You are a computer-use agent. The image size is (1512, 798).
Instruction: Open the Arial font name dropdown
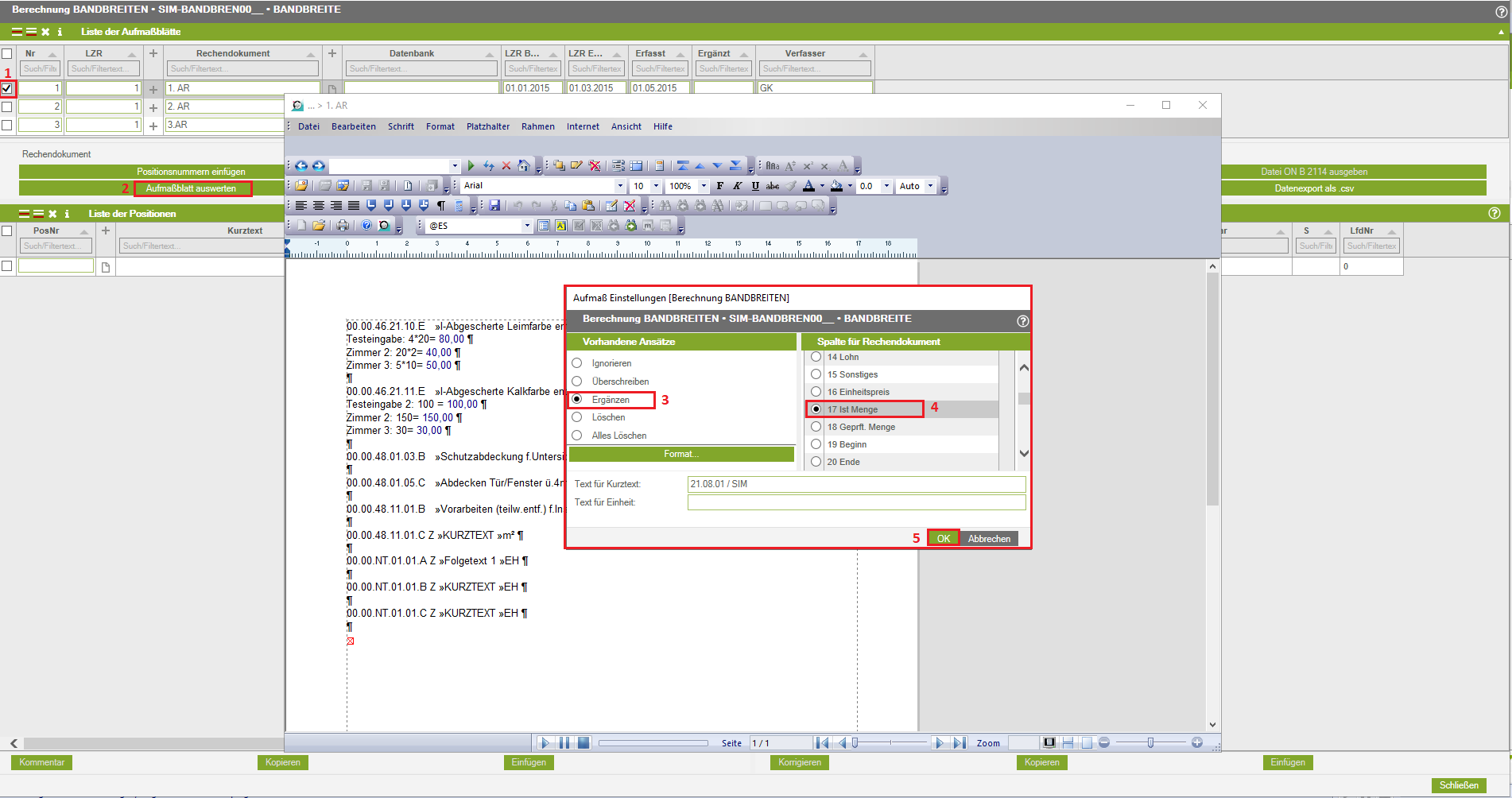[x=620, y=186]
